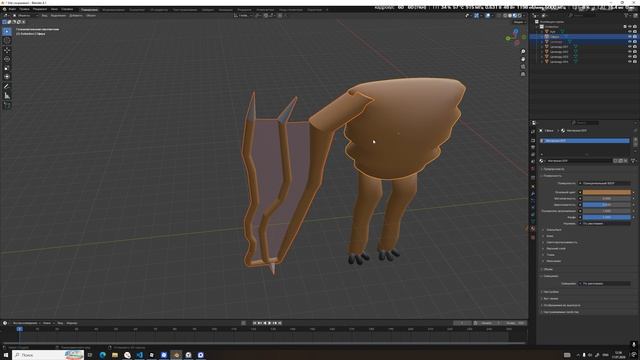Viewport: 640px width, 360px height.
Task: Open the Scene properties tab
Action: [x=533, y=162]
